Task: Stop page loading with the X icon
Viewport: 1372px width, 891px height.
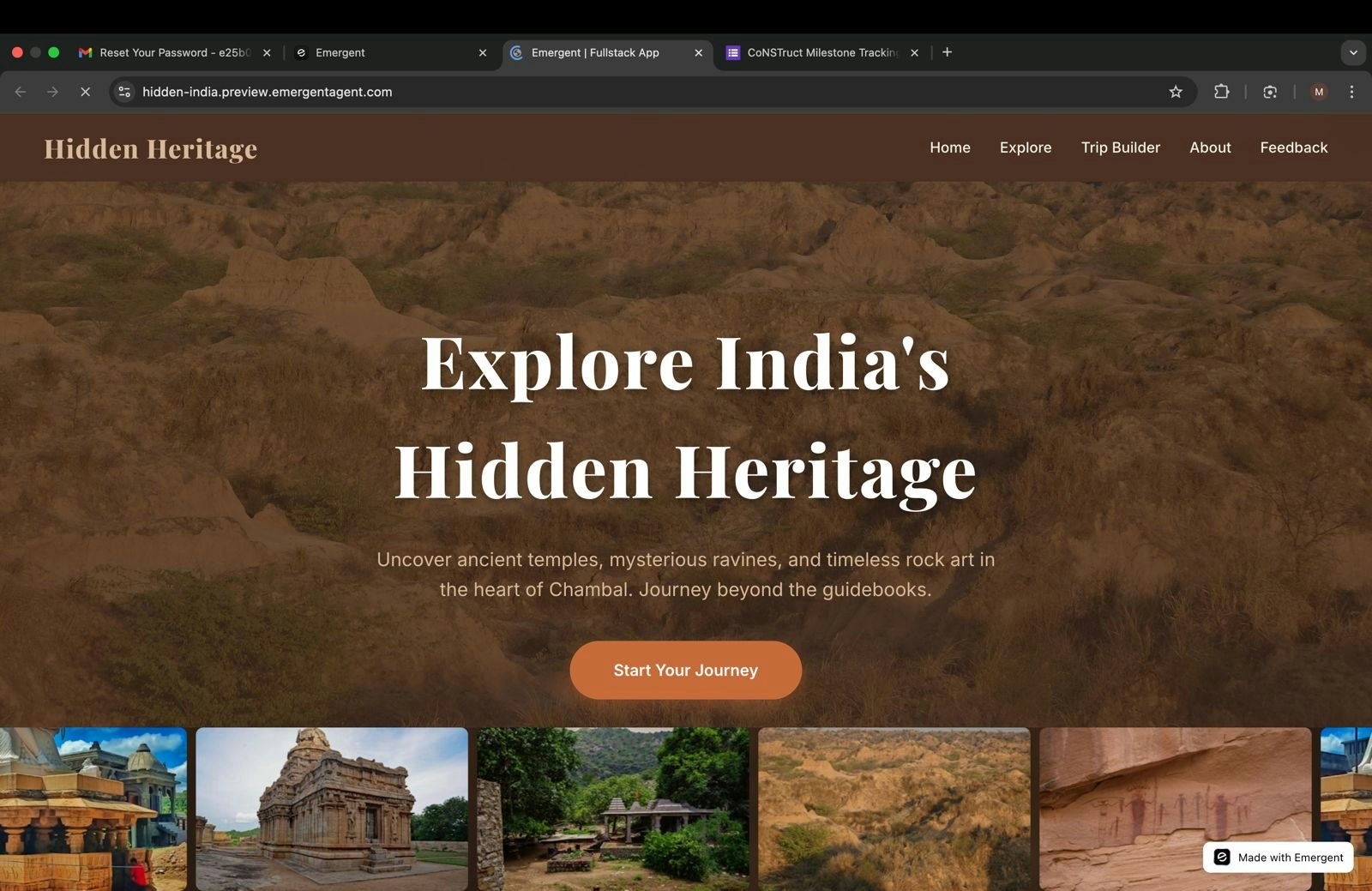Action: [x=85, y=92]
